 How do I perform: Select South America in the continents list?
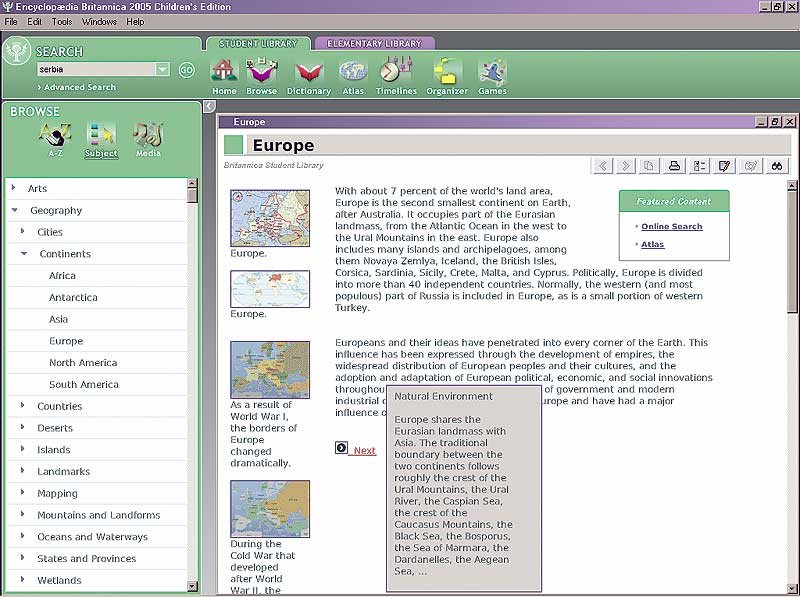(x=84, y=385)
